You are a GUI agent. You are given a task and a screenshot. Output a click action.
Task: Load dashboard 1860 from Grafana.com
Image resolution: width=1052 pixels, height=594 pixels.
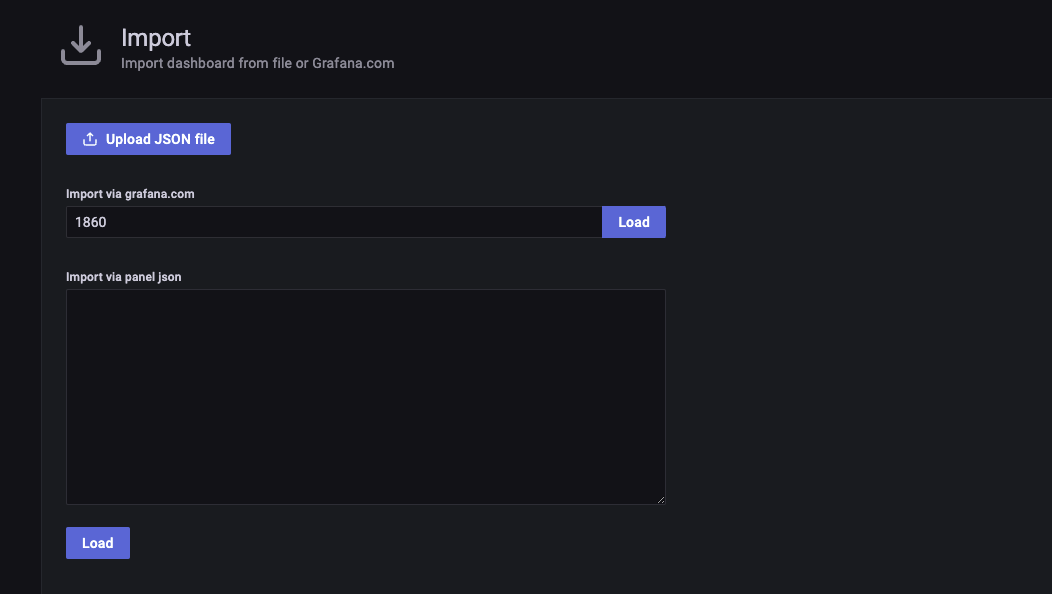tap(633, 221)
